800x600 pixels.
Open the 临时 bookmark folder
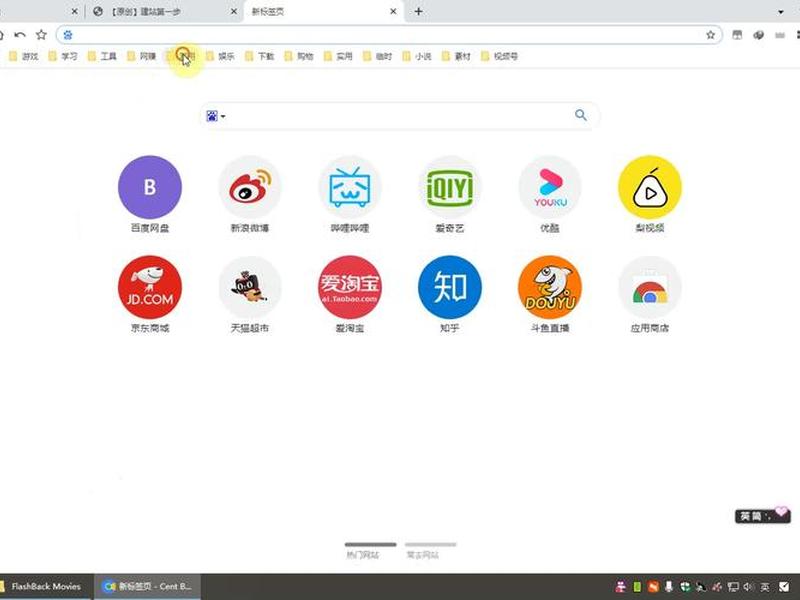(x=377, y=56)
